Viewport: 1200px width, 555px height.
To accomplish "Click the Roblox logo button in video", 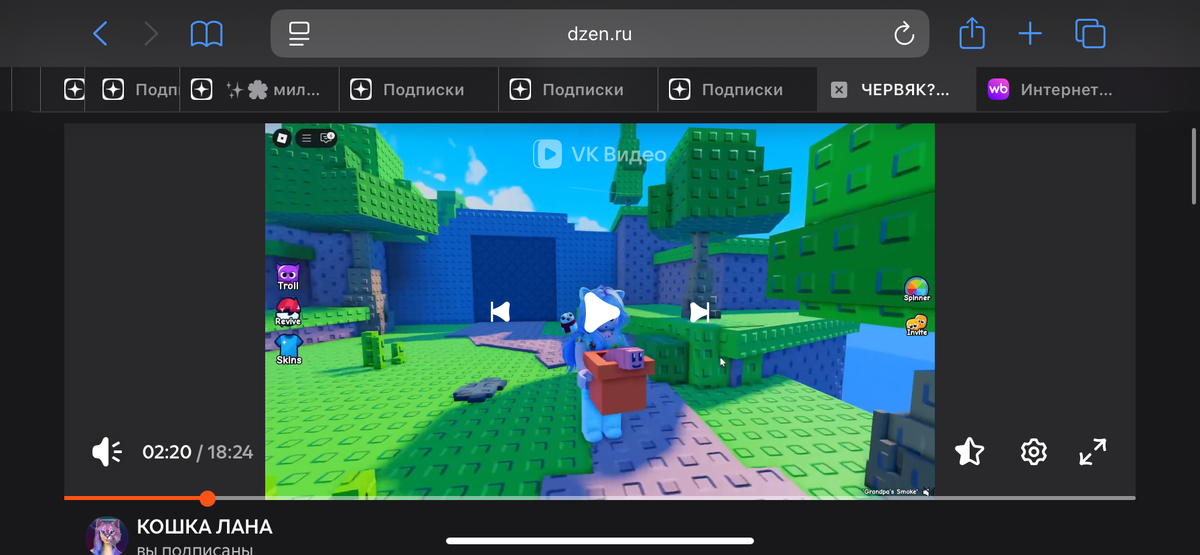I will [282, 139].
